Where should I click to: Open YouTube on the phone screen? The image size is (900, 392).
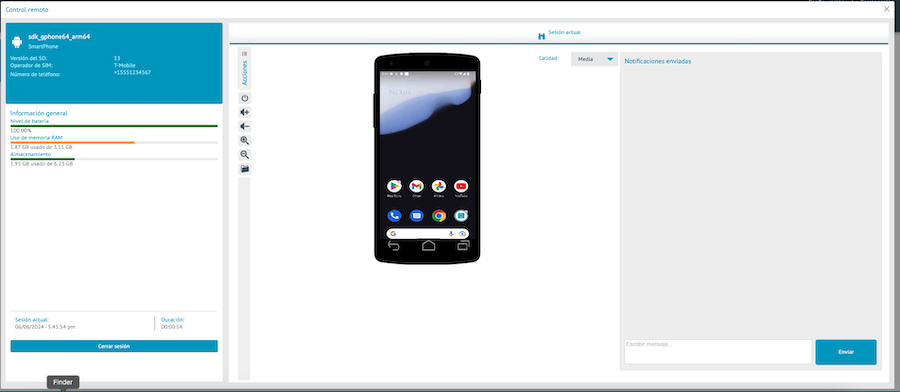[x=461, y=186]
